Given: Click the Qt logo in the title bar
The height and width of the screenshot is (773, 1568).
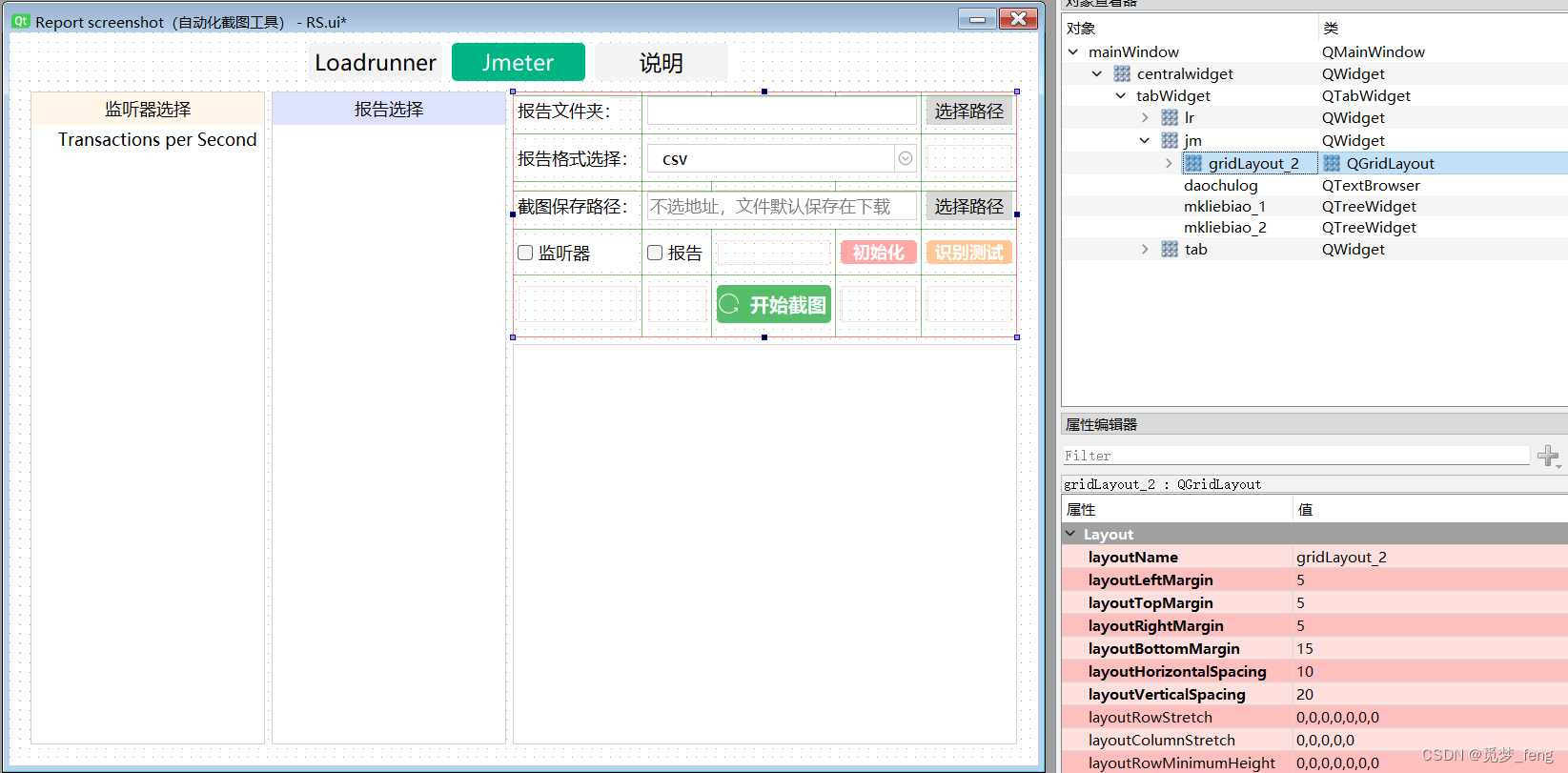Looking at the screenshot, I should tap(21, 21).
